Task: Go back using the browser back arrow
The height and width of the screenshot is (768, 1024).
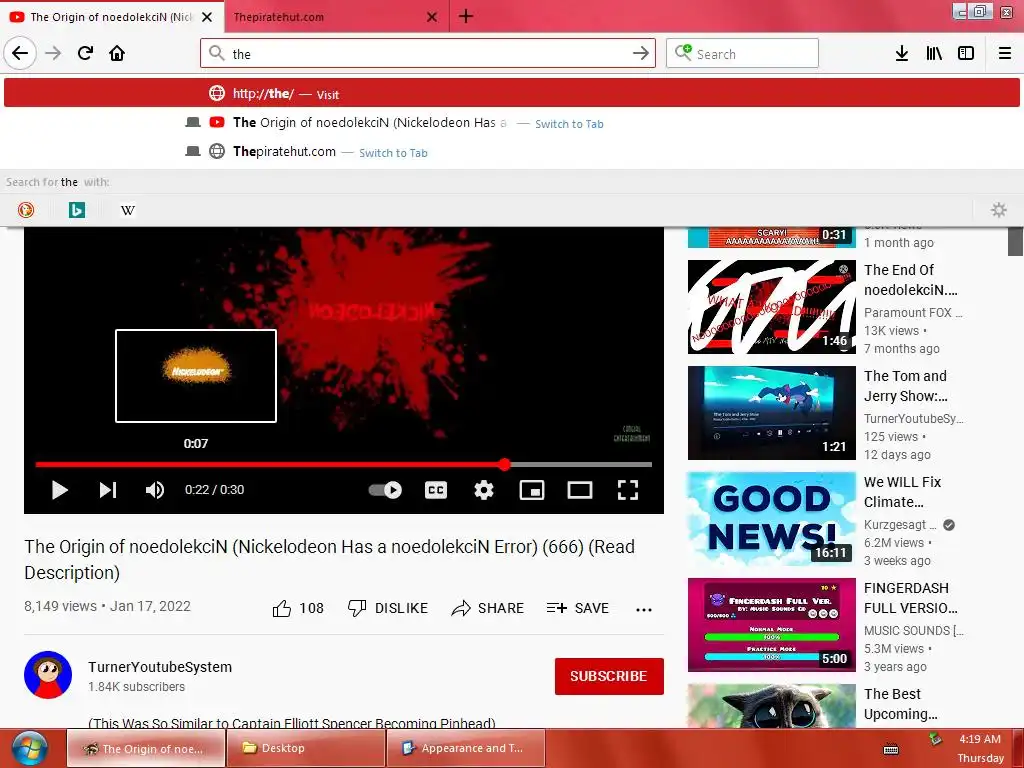Action: [x=20, y=54]
